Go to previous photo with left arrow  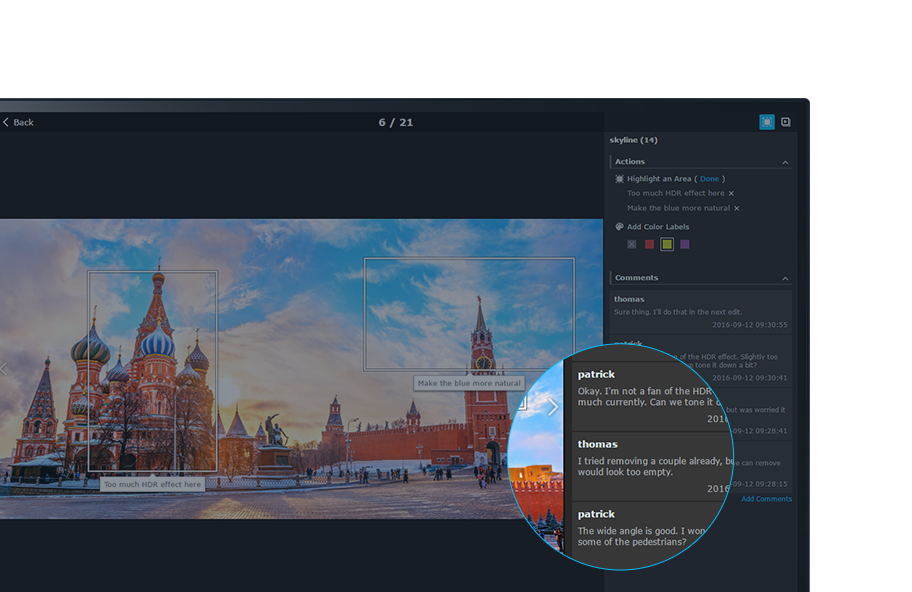(4, 369)
